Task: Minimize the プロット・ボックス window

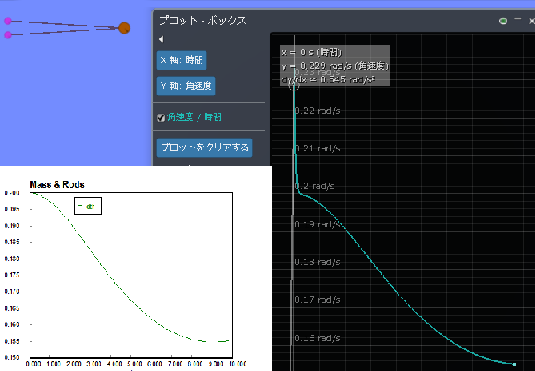Action: tap(518, 20)
